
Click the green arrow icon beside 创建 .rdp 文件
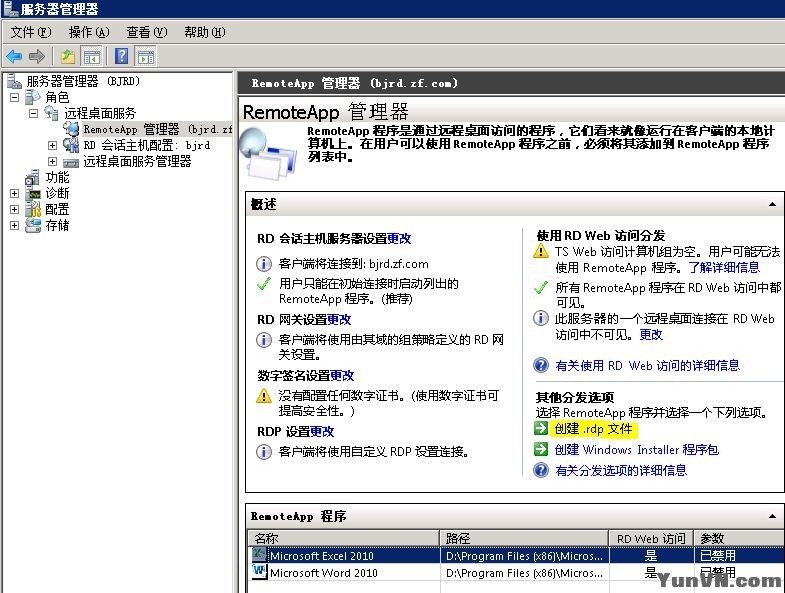pyautogui.click(x=541, y=428)
